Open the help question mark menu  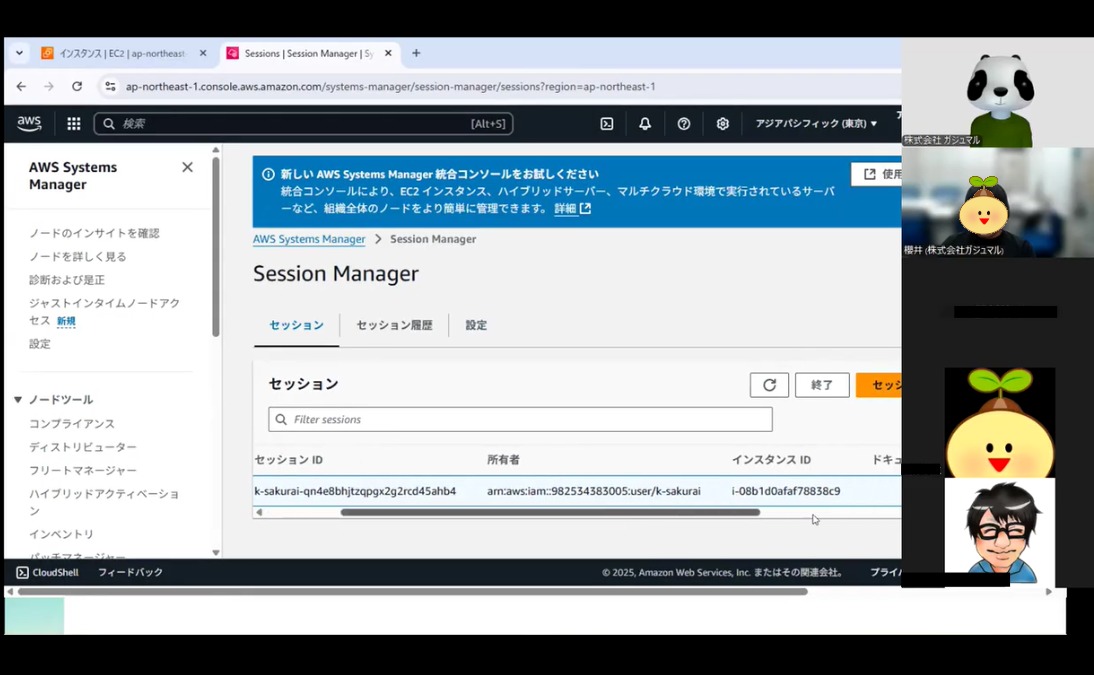pos(684,124)
